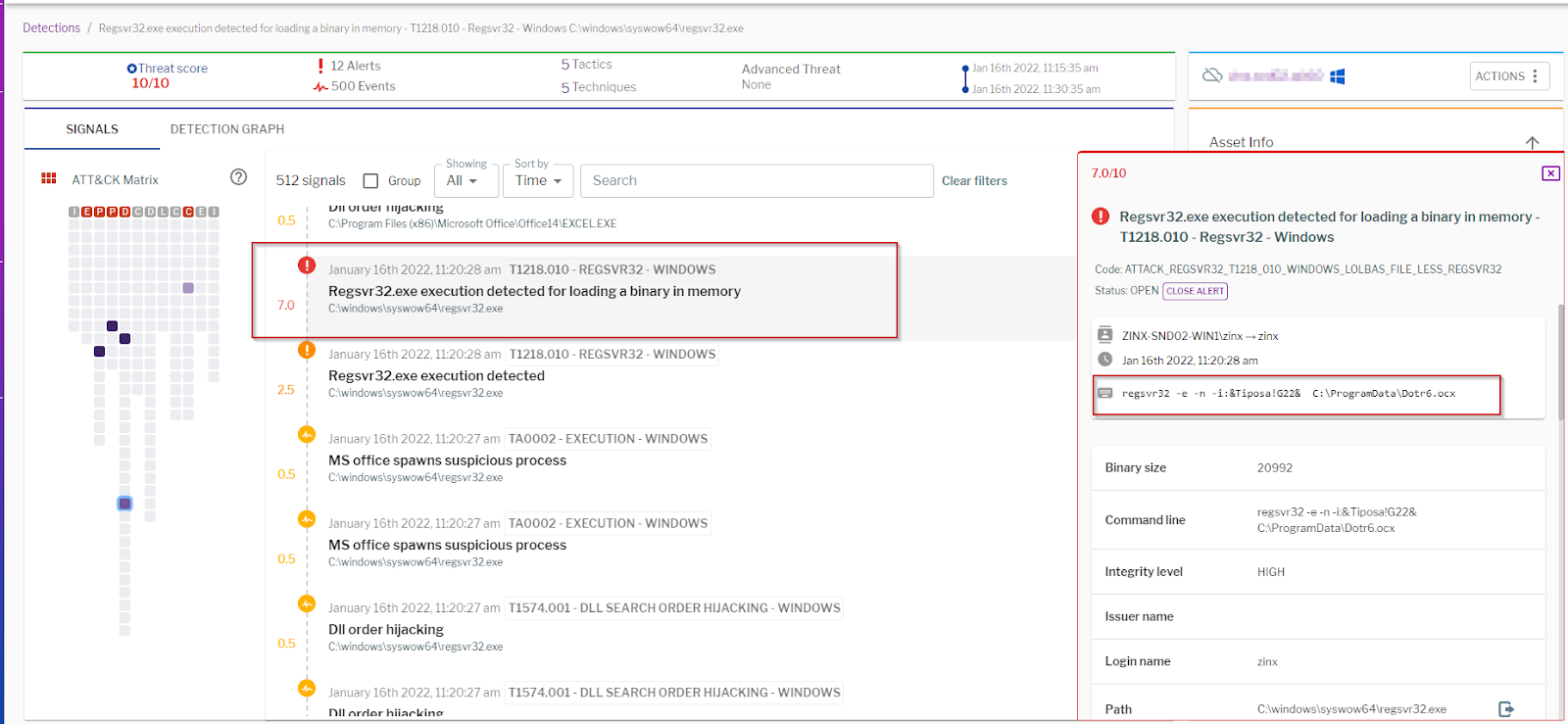Close the 7.0/10 alert detail panel
This screenshot has width=1568, height=724.
[1550, 173]
